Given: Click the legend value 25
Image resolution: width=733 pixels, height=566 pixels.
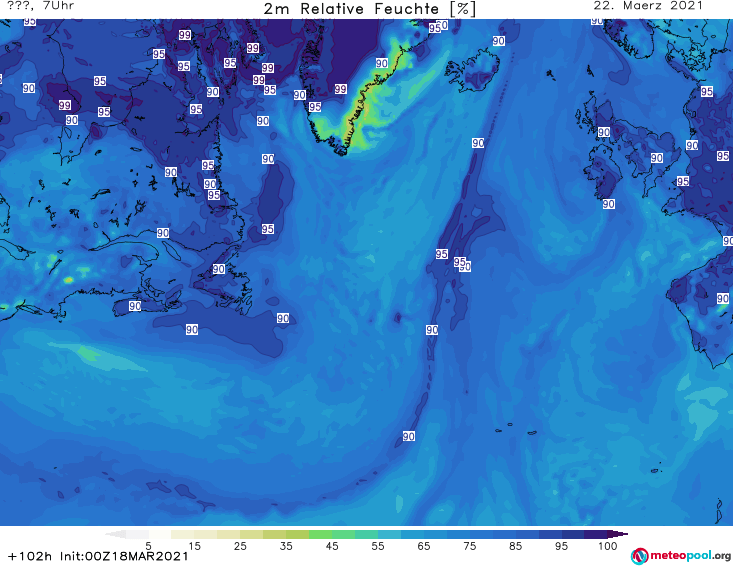Looking at the screenshot, I should tap(240, 546).
